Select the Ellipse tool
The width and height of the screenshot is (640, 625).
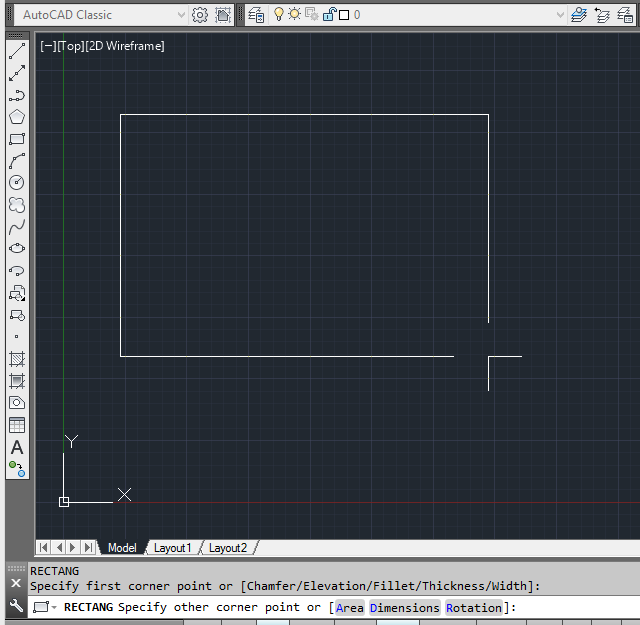[17, 248]
